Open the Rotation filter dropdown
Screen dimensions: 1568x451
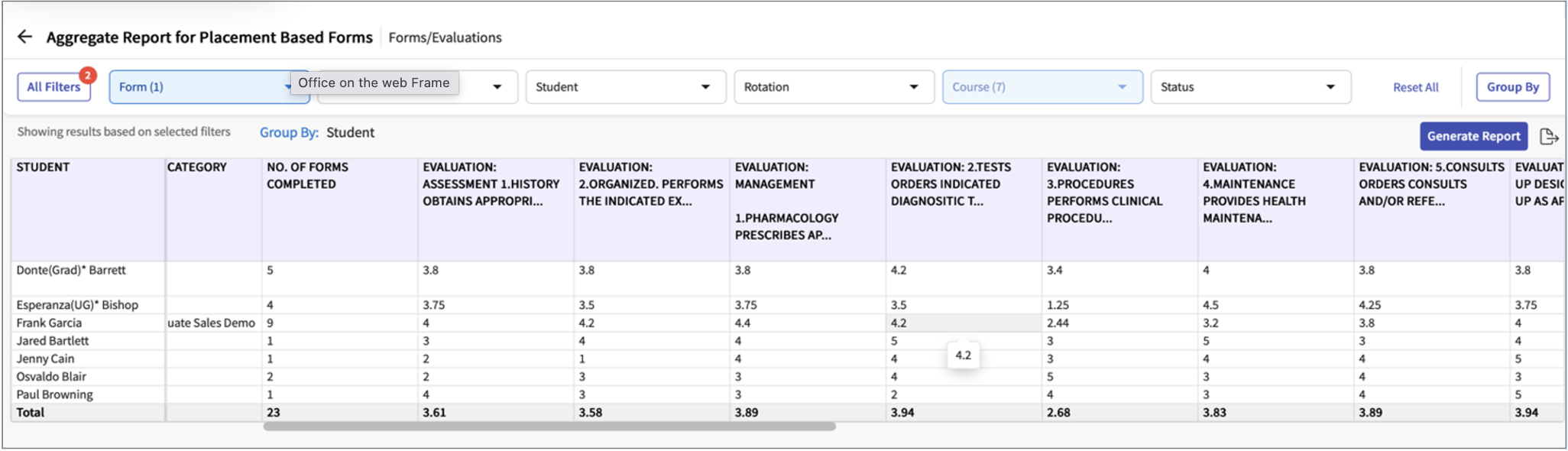tap(833, 87)
